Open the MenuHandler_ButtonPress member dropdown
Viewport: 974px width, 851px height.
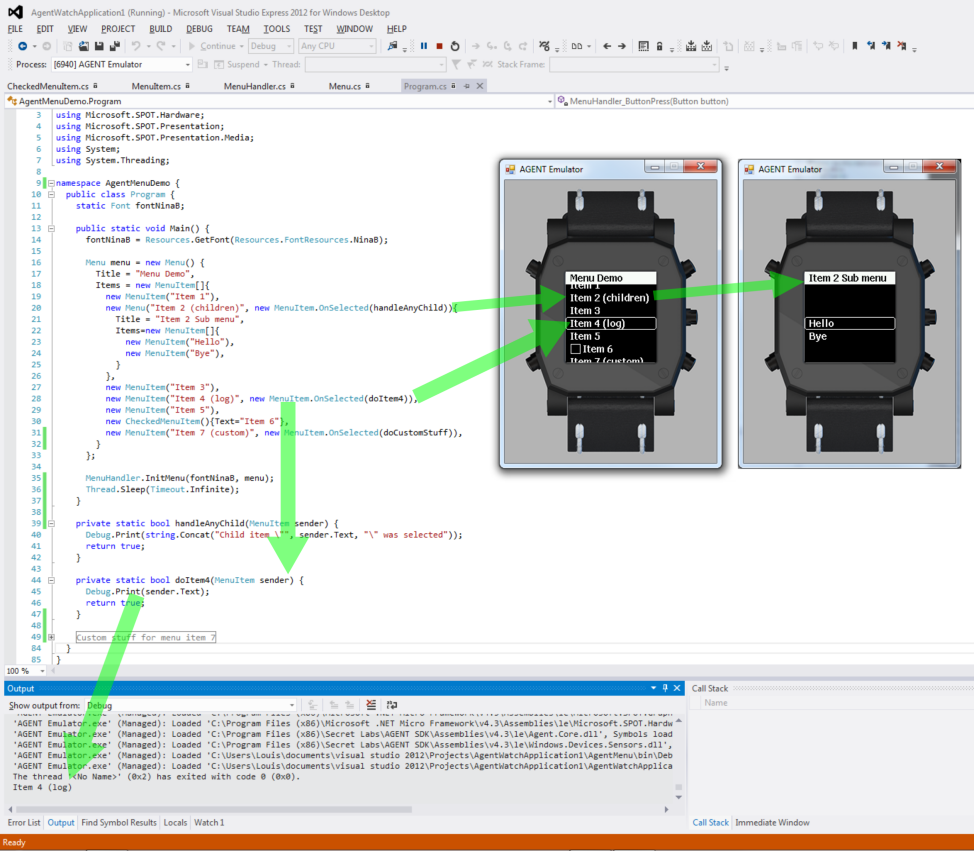[x=765, y=101]
